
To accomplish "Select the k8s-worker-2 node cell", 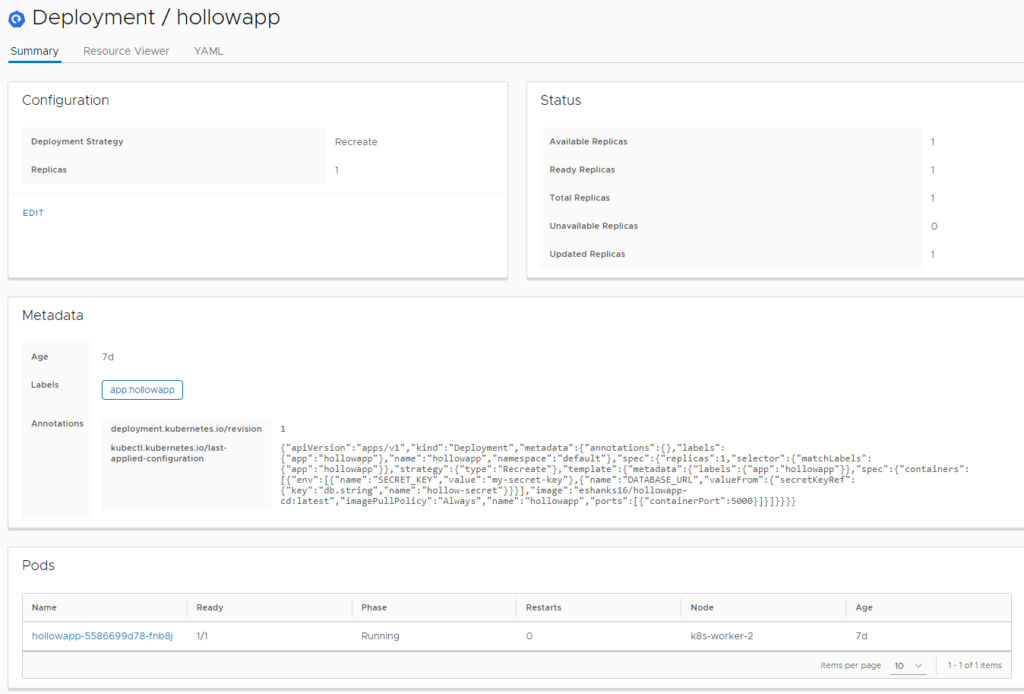I will coord(721,636).
